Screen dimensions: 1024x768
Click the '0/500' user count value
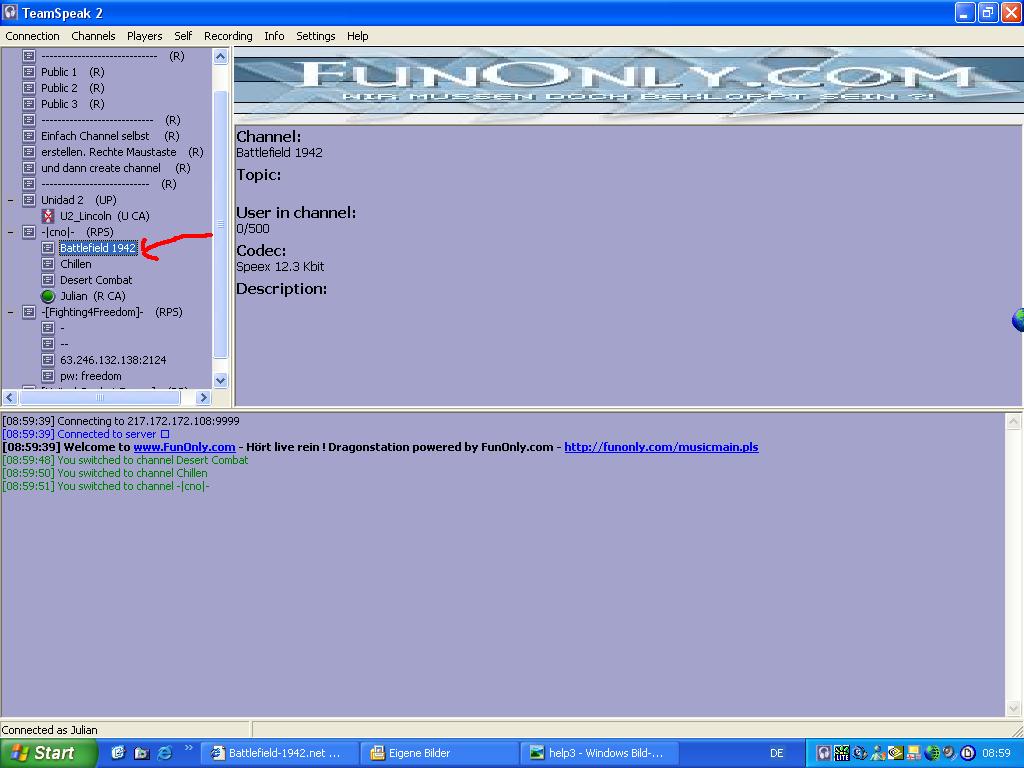click(253, 229)
